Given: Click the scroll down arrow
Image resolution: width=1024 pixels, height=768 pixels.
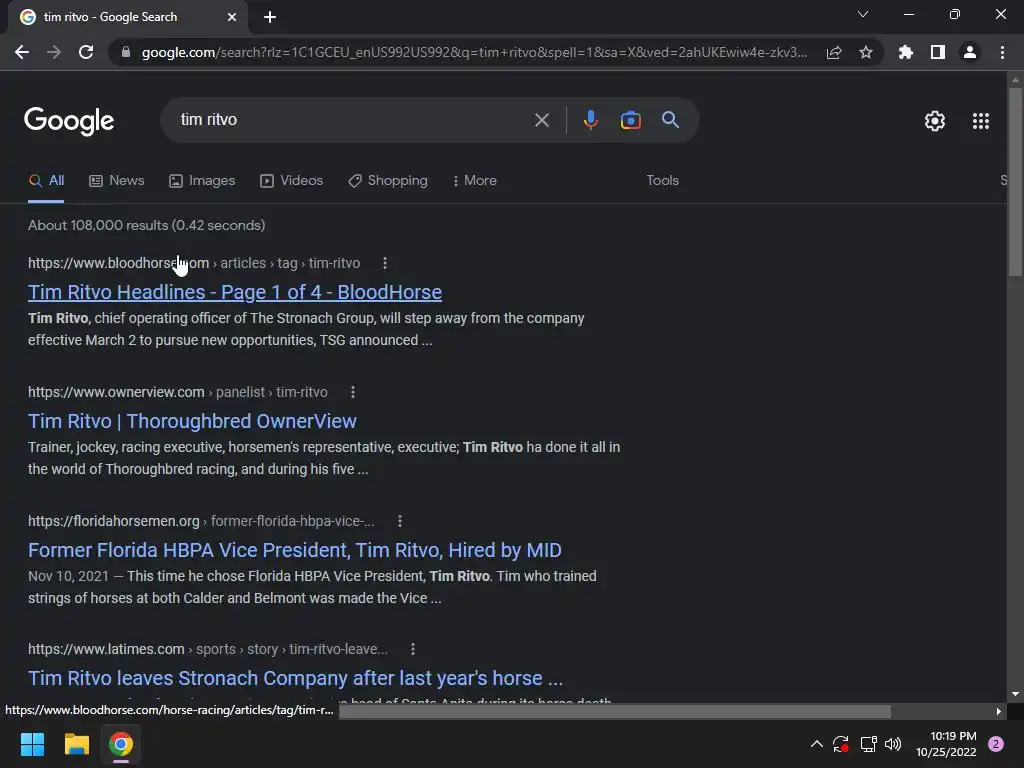Looking at the screenshot, I should [1014, 694].
